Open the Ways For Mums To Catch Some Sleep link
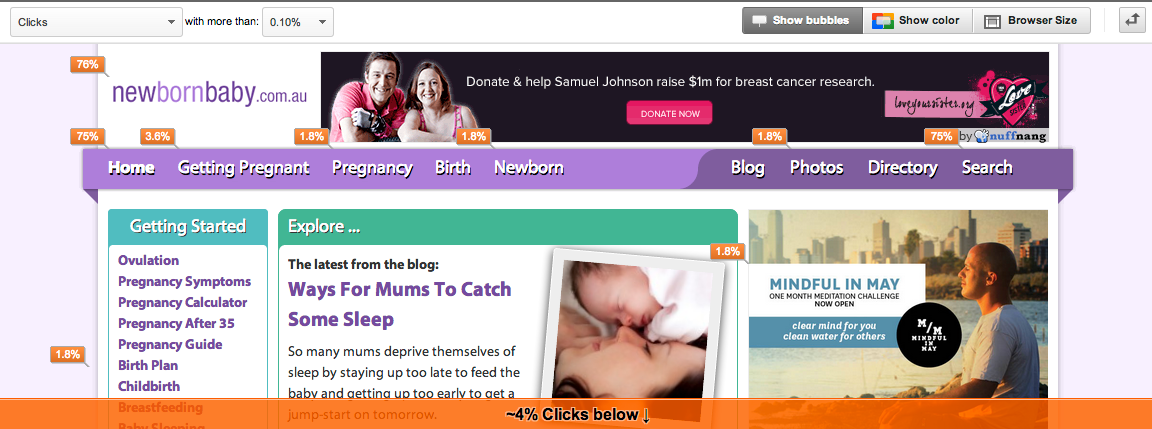Image resolution: width=1152 pixels, height=429 pixels. (x=400, y=304)
